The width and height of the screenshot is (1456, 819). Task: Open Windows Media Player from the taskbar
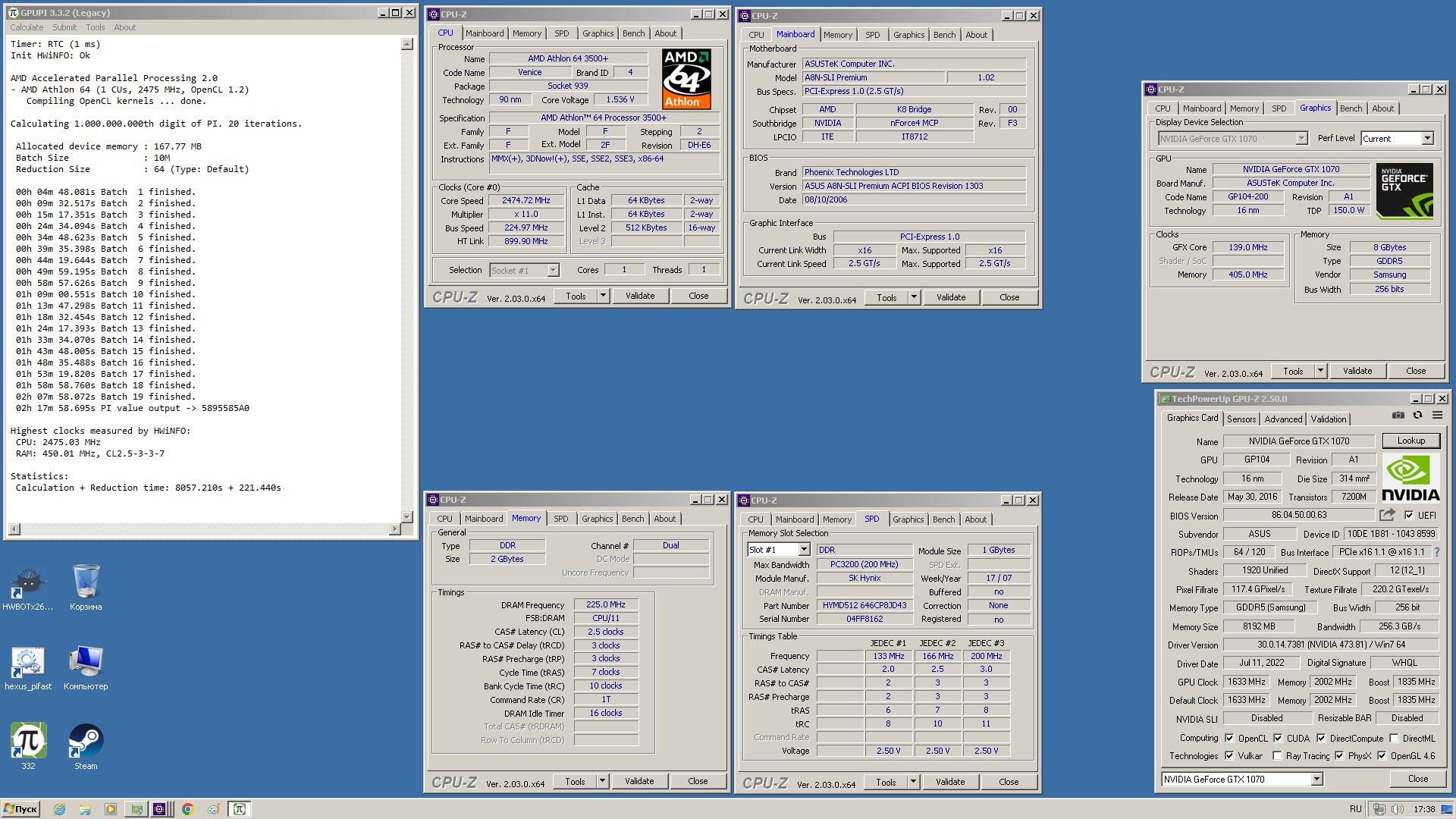pos(111,809)
